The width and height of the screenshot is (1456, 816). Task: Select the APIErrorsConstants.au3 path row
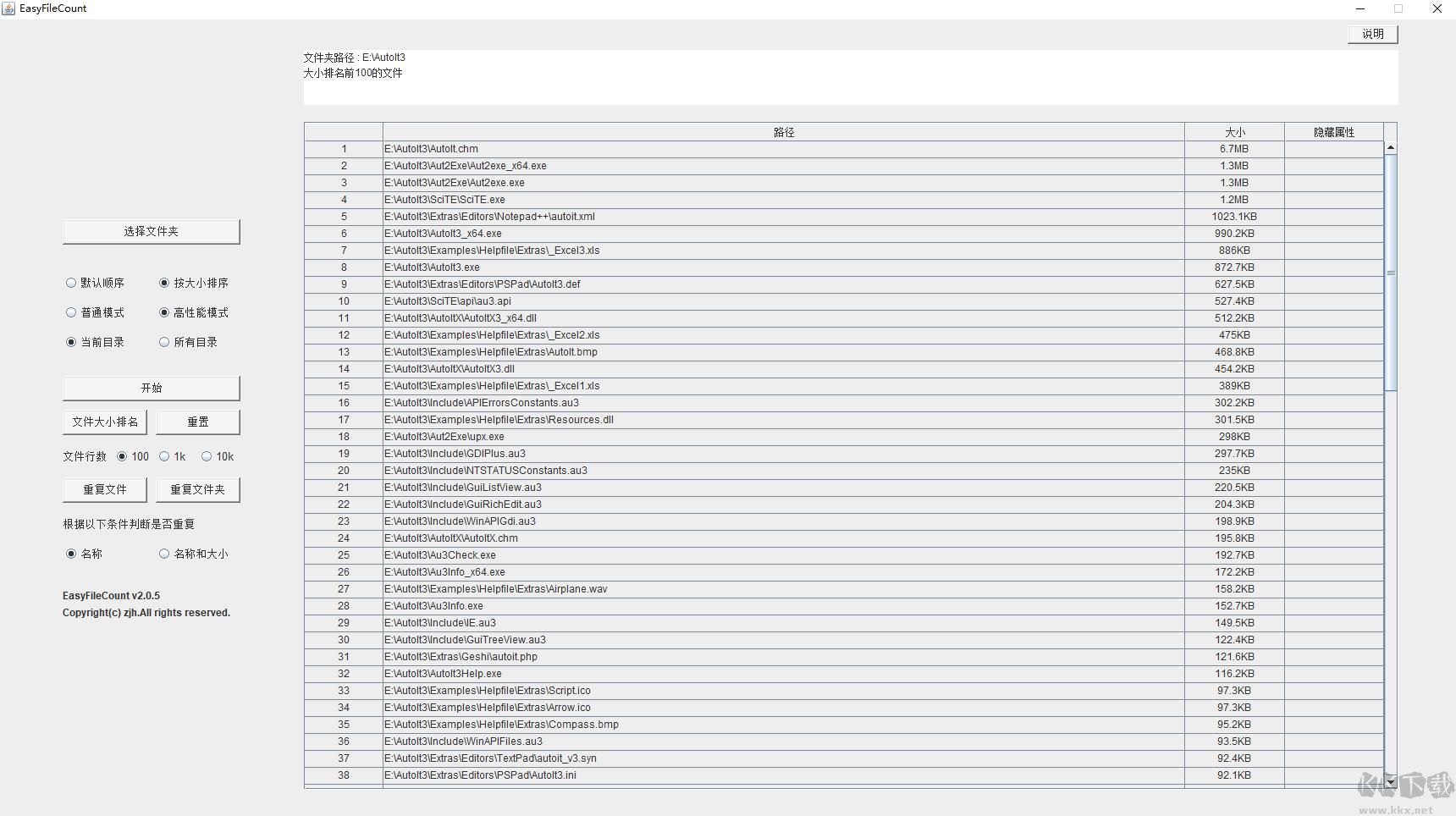point(784,403)
